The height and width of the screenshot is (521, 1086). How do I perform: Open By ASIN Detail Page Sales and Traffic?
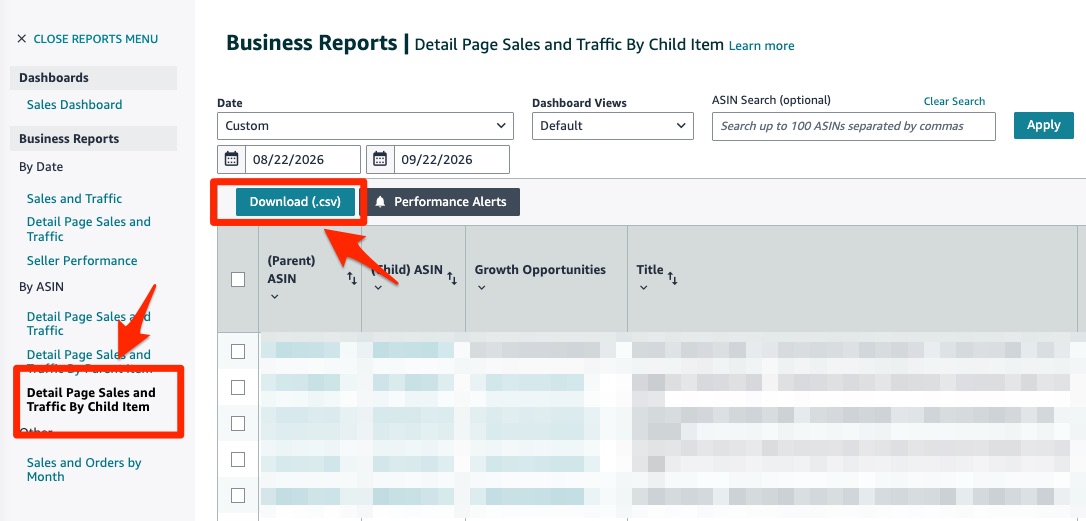tap(89, 324)
